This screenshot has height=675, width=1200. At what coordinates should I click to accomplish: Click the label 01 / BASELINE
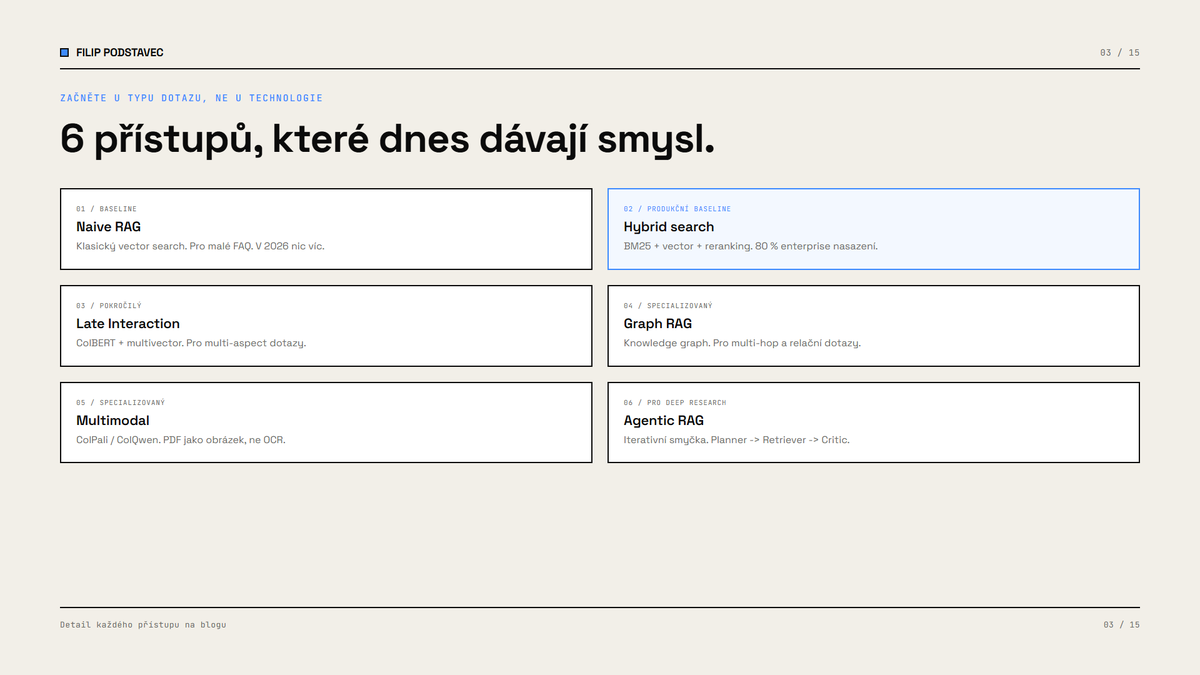(x=106, y=209)
